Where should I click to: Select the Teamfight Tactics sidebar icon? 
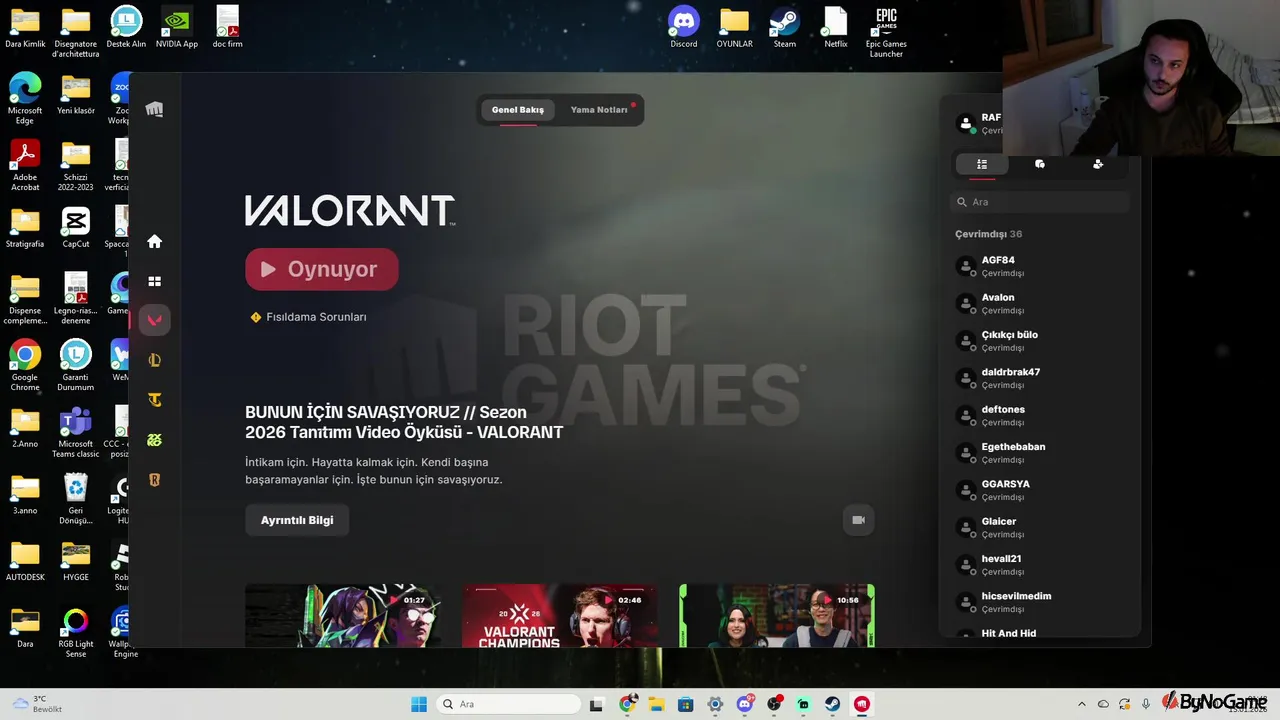[x=154, y=400]
